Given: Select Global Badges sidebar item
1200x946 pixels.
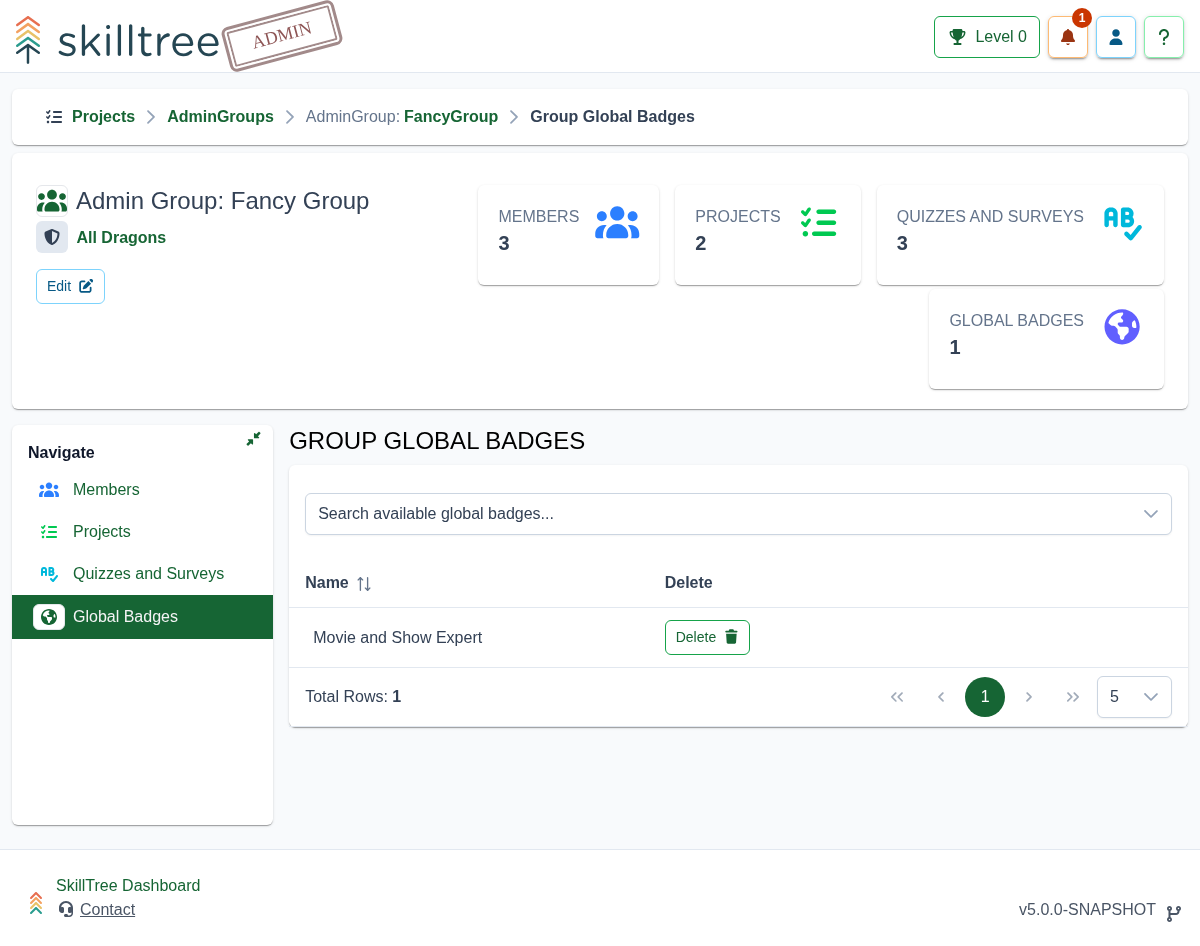Looking at the screenshot, I should click(x=142, y=617).
